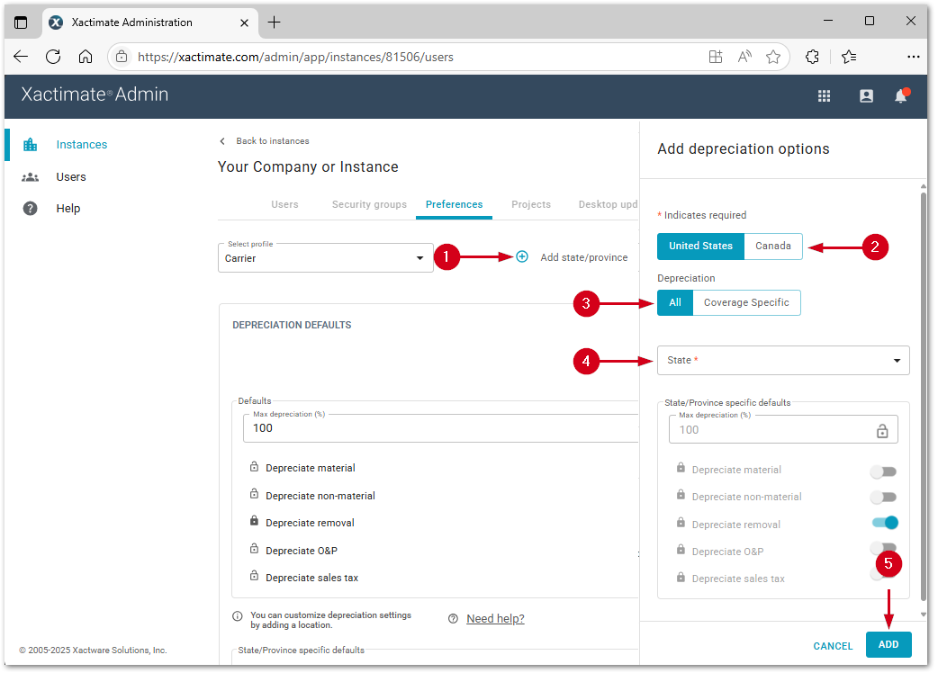Click the Help question mark icon
936x673 pixels.
click(x=30, y=208)
